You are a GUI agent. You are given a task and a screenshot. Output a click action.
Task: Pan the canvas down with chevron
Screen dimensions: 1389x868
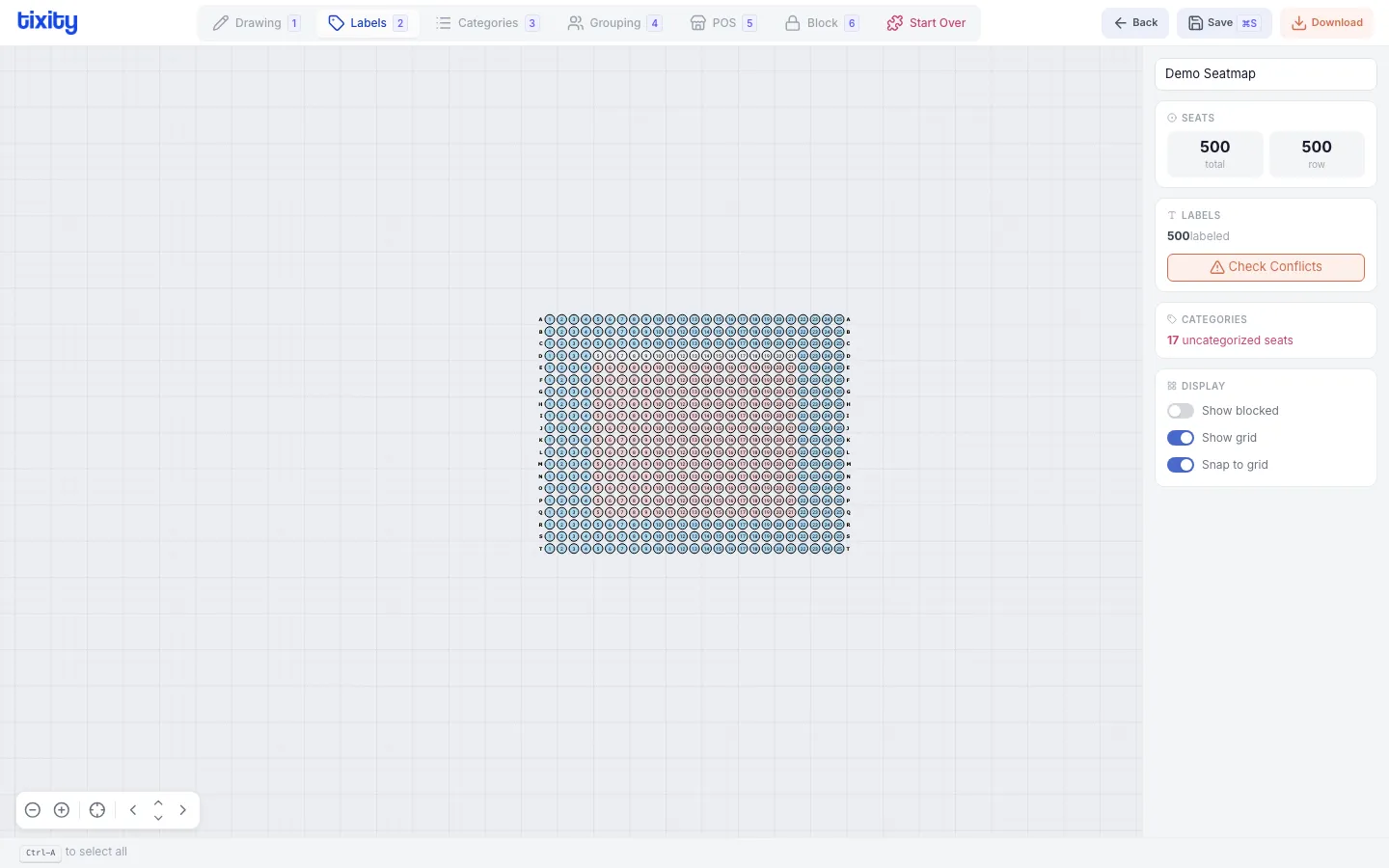[158, 819]
